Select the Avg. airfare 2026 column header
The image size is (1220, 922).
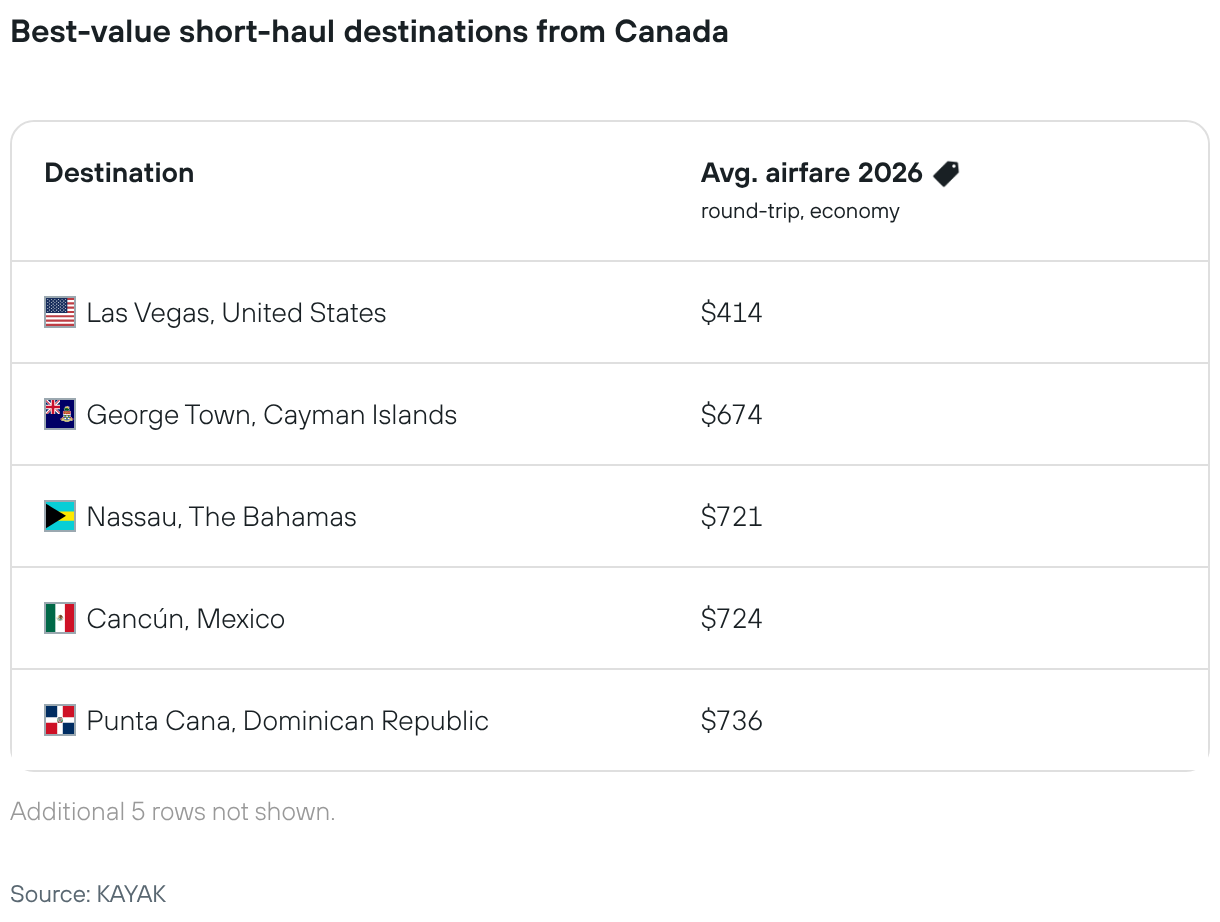tap(811, 173)
